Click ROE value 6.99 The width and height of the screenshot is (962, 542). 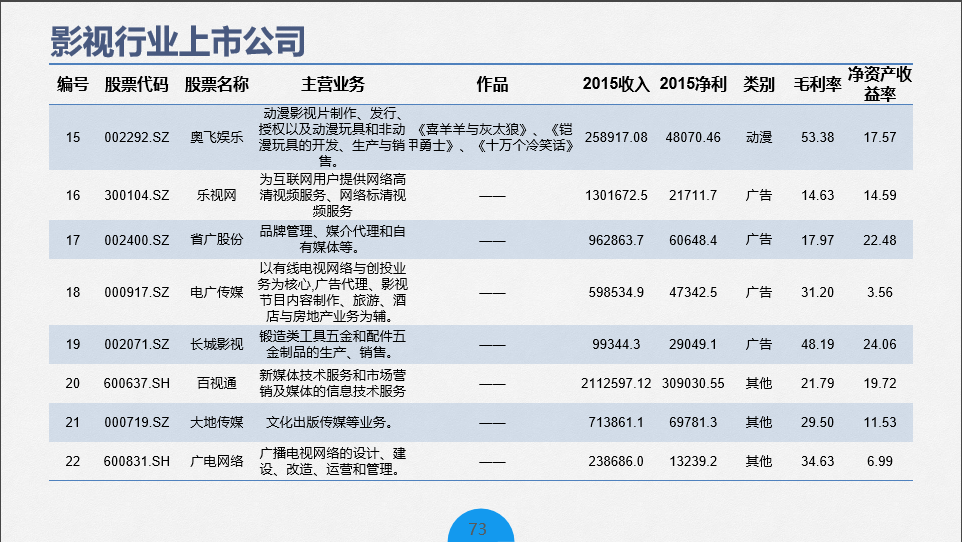coord(880,461)
